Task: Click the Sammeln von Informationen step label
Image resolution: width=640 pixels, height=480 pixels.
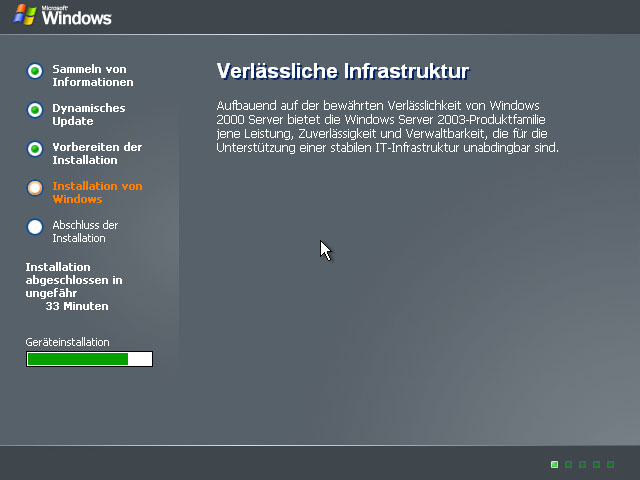Action: tap(92, 76)
